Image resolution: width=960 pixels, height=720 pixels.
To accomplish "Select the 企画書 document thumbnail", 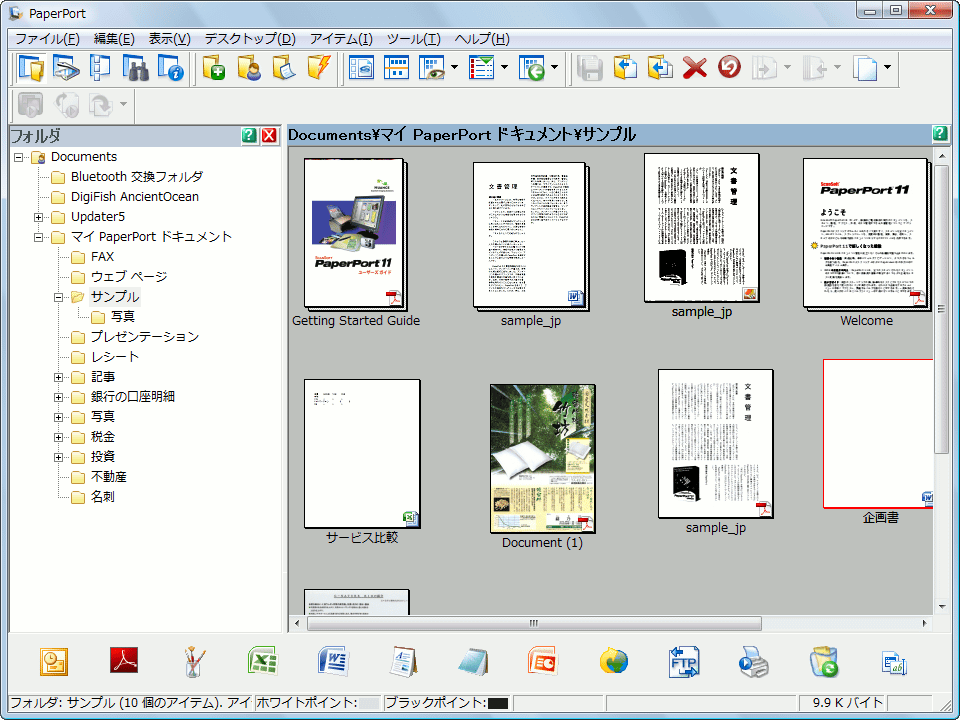I will pyautogui.click(x=878, y=433).
